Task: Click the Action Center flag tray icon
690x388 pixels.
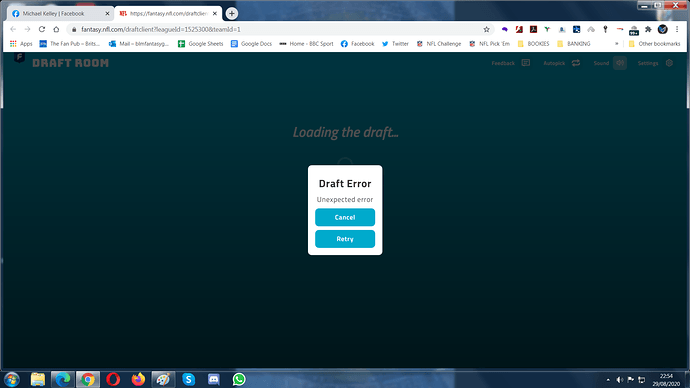Action: click(631, 380)
